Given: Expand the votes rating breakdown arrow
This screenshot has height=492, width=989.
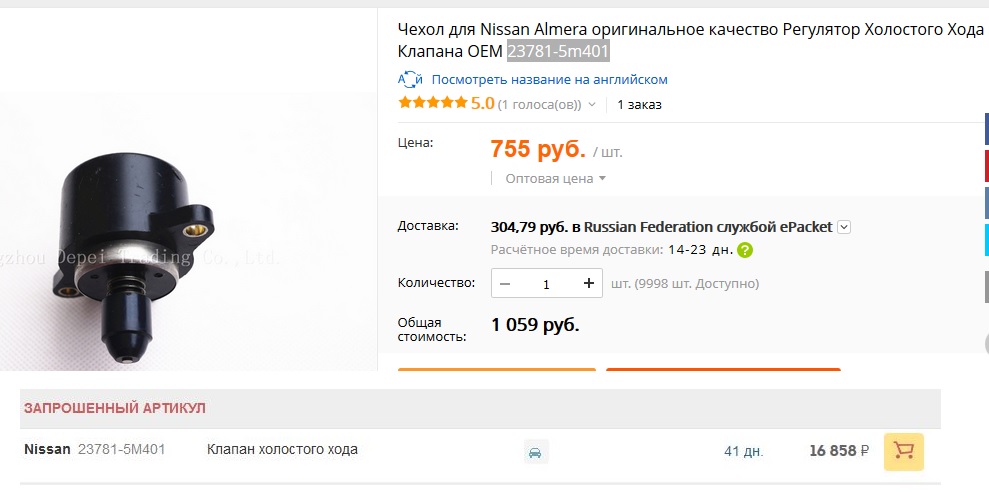Looking at the screenshot, I should (x=592, y=104).
